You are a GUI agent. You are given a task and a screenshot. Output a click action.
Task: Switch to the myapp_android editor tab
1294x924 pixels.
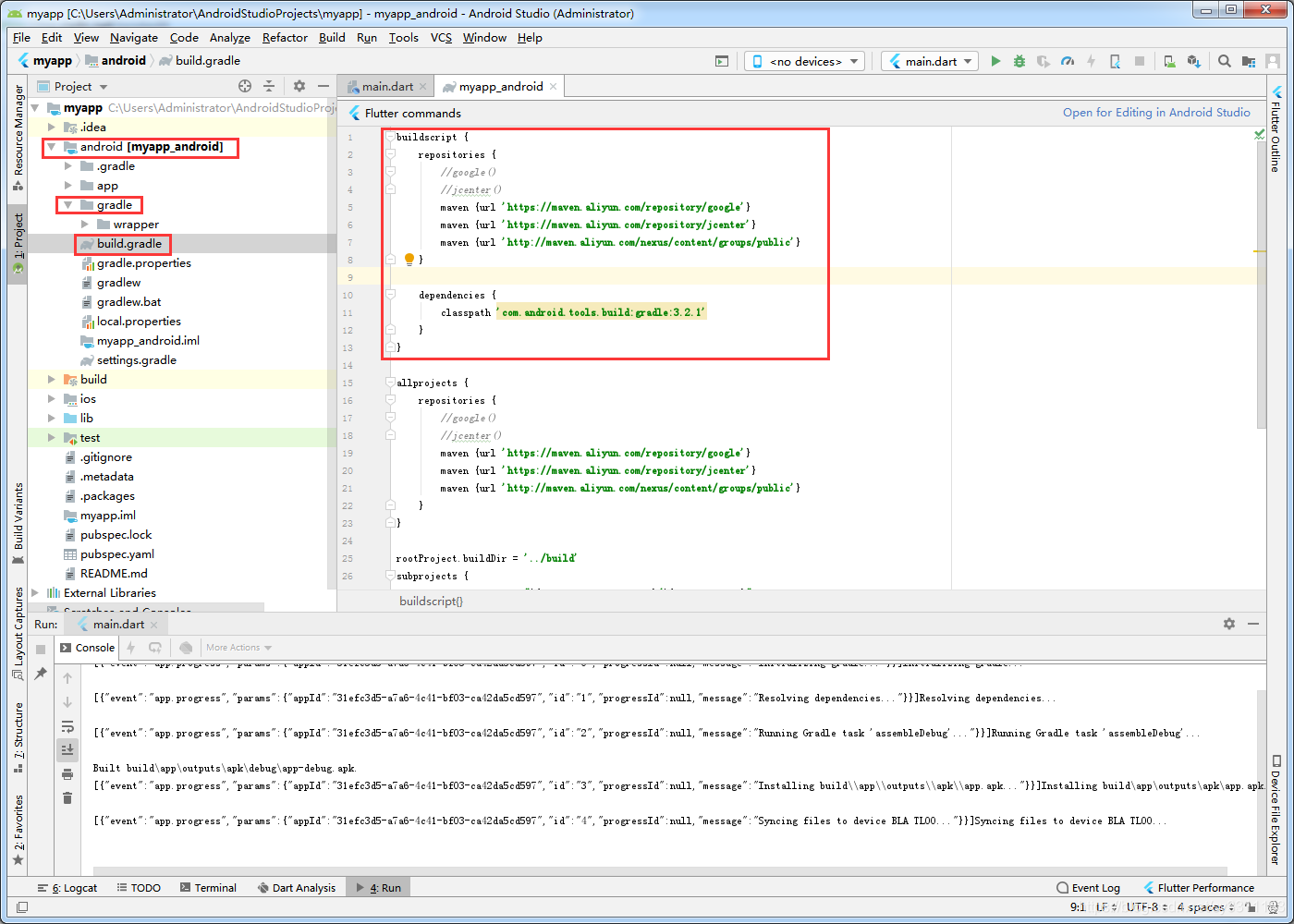(x=499, y=86)
